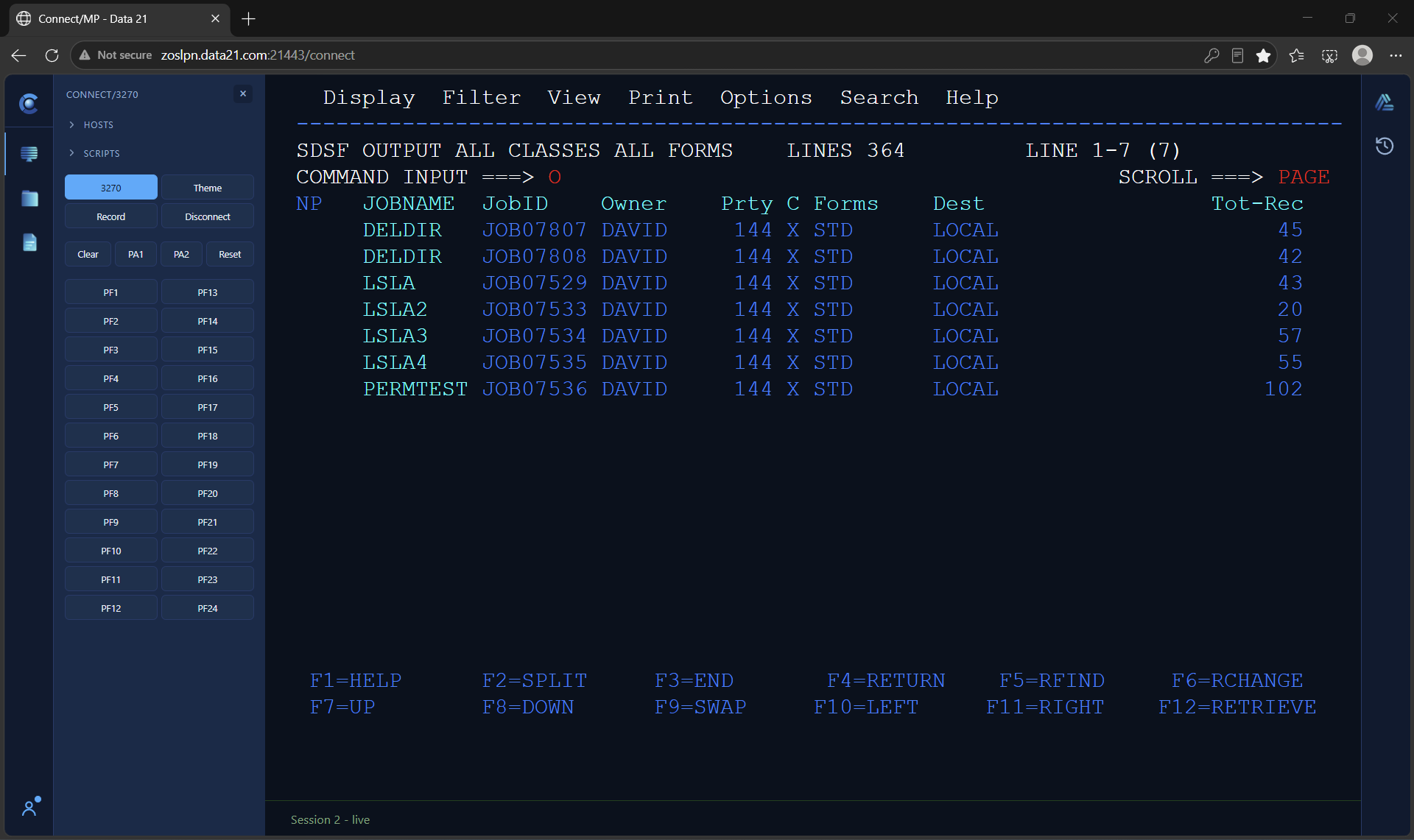Open the Options menu in SDSF

[x=766, y=98]
